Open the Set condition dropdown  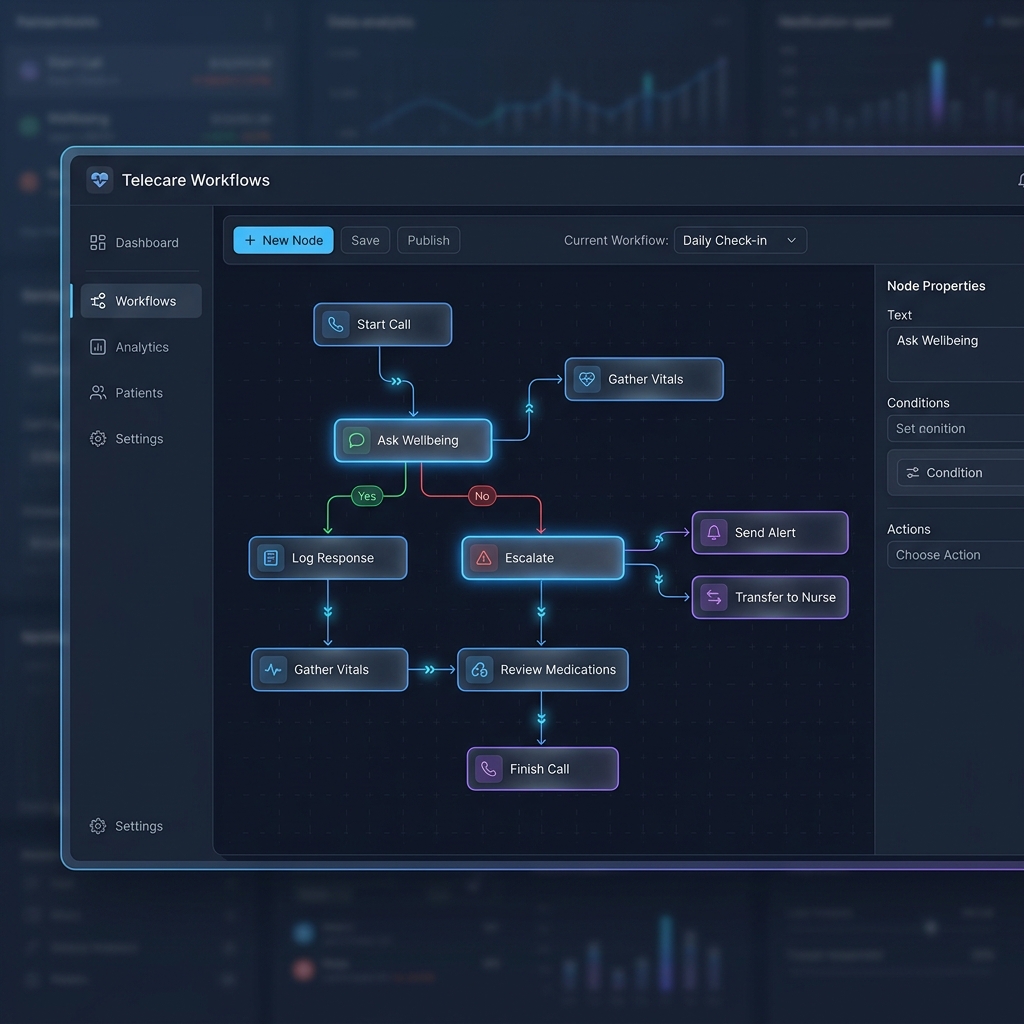[x=955, y=428]
